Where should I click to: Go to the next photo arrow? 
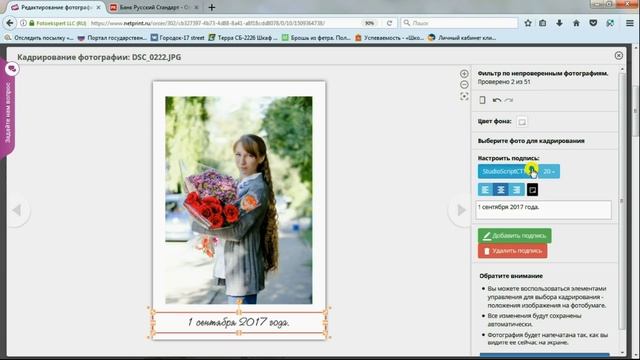[x=461, y=210]
